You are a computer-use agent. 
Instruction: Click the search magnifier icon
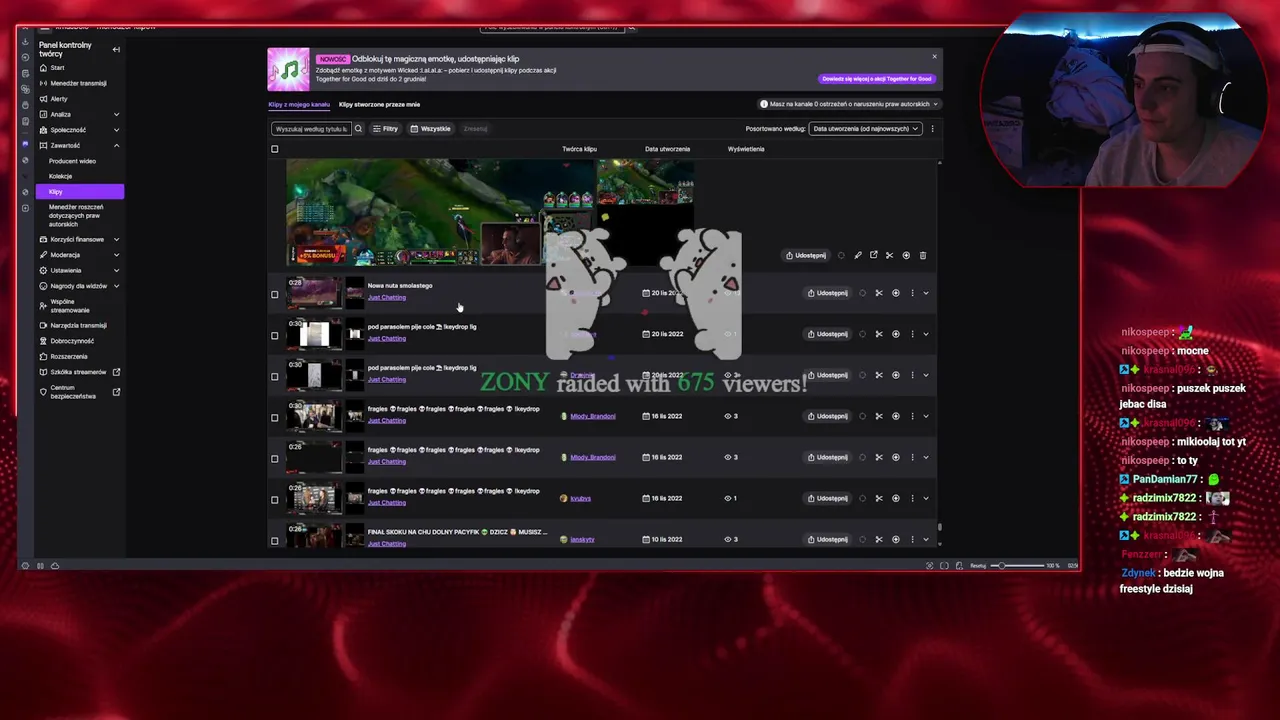pos(358,128)
